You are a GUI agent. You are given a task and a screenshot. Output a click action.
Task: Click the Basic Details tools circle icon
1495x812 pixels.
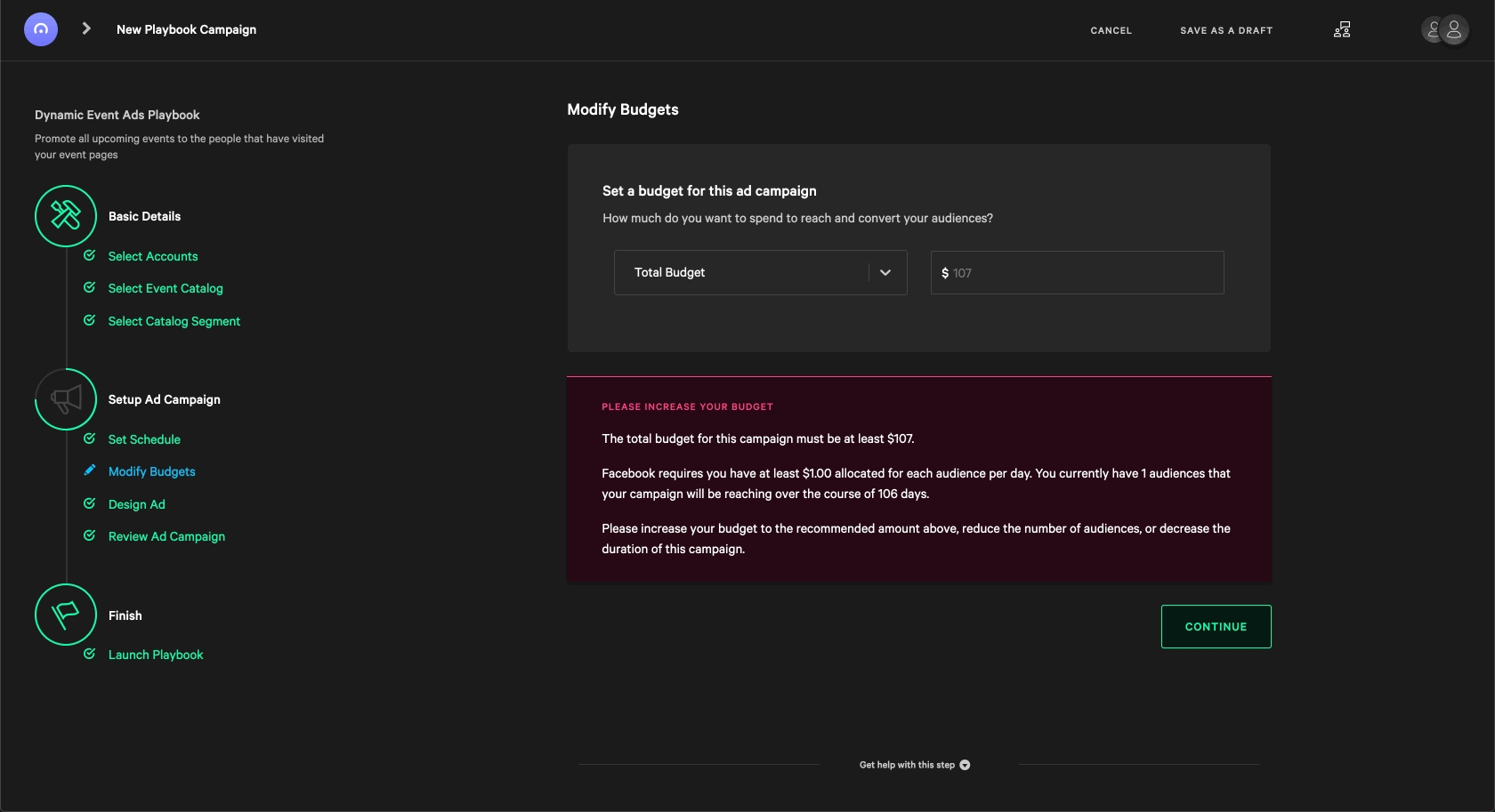coord(66,216)
